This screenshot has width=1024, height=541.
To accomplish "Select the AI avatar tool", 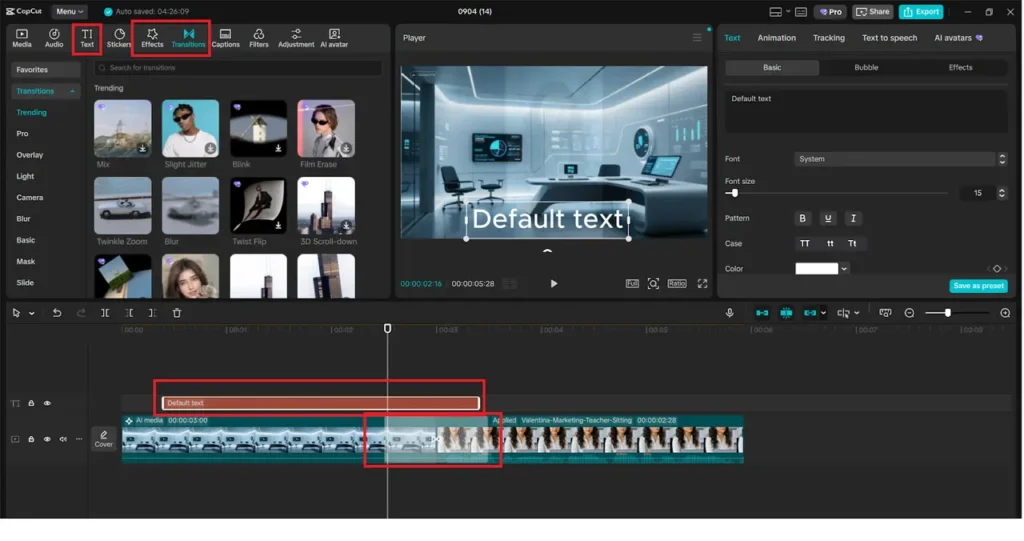I will 334,38.
